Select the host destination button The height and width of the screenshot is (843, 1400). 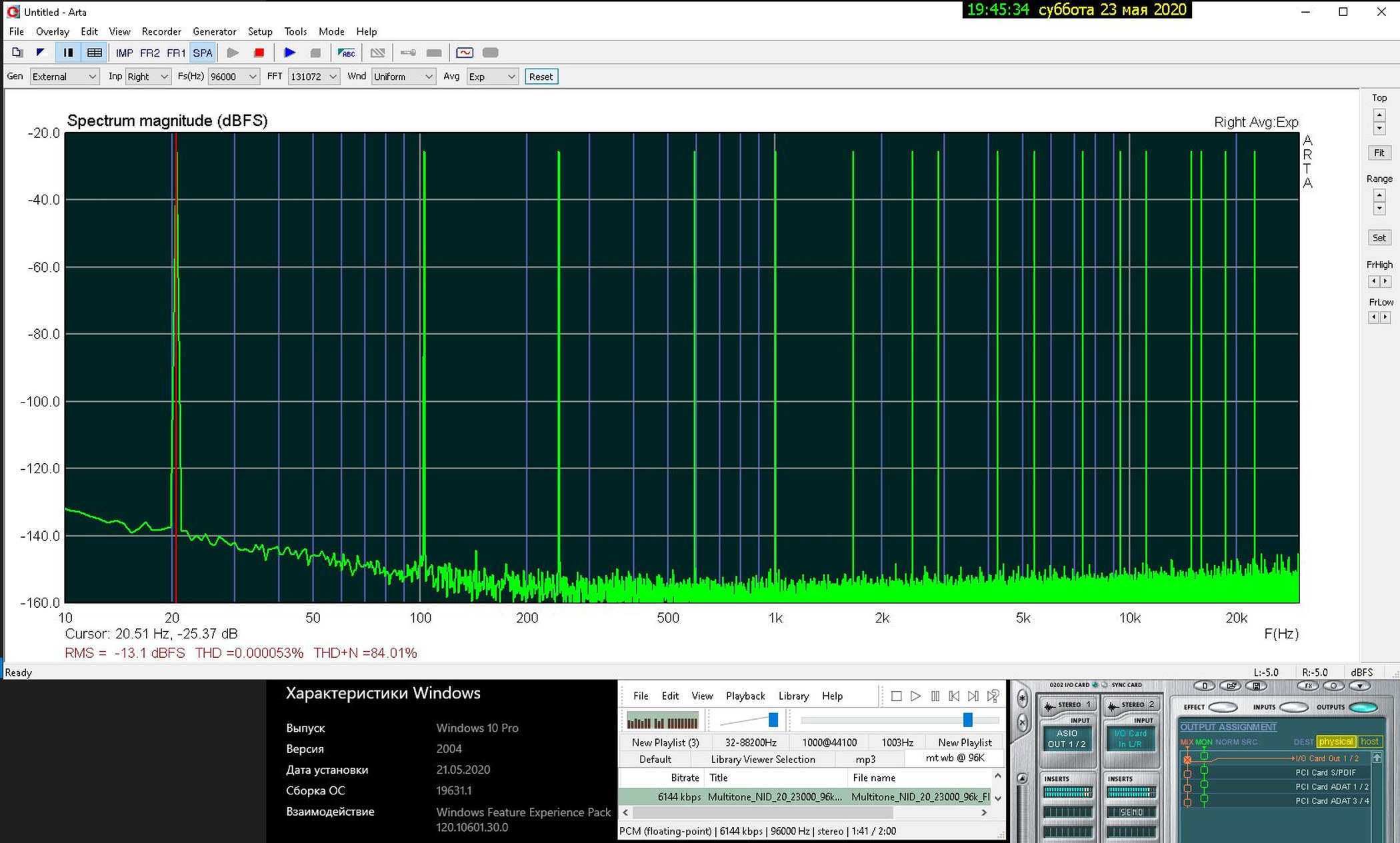1369,742
